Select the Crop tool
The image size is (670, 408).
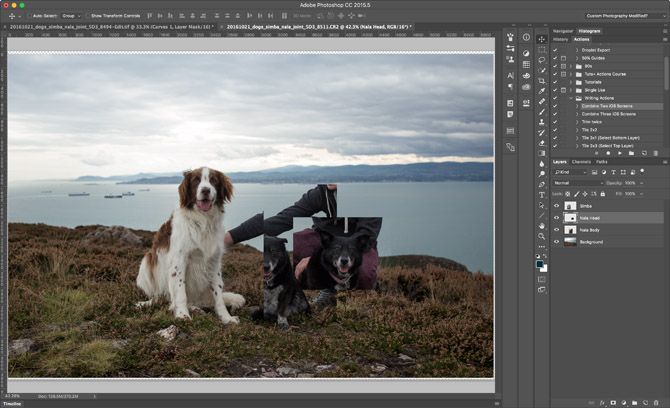(x=541, y=81)
